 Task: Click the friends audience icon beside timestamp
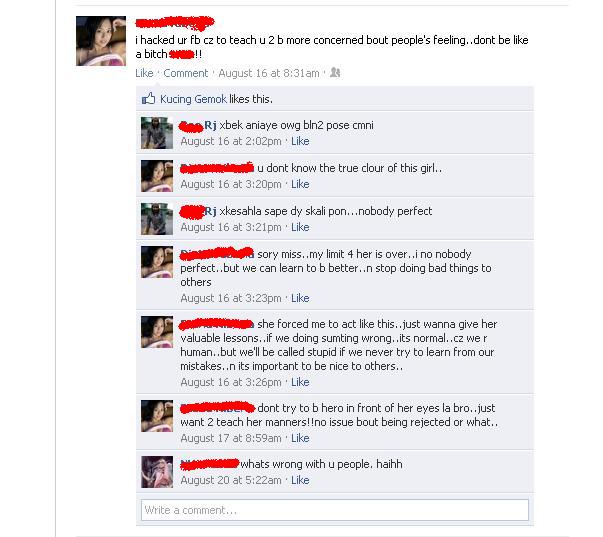pos(335,73)
